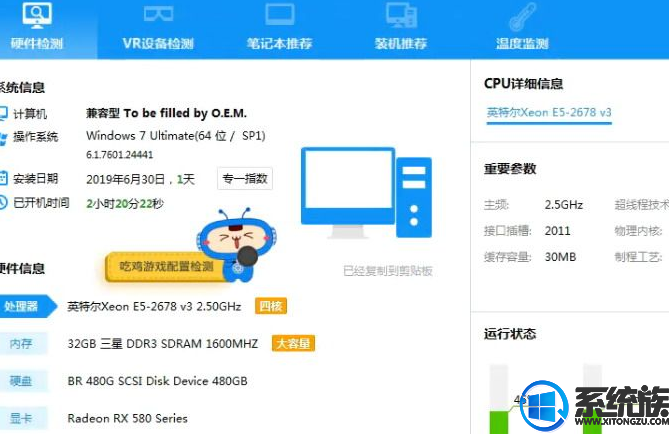Open 温度监测 temperature monitoring tab
This screenshot has width=669, height=434.
pyautogui.click(x=522, y=28)
